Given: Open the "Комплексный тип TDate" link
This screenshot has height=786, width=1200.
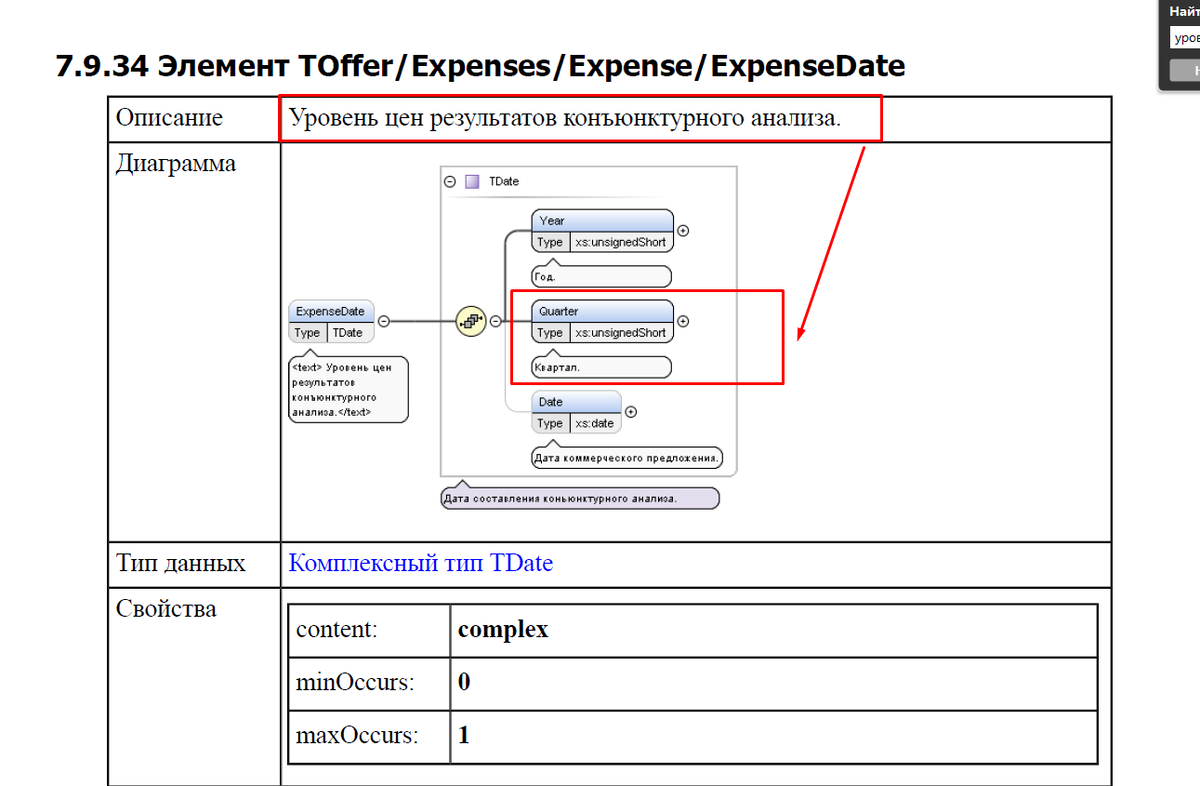Looking at the screenshot, I should [x=420, y=562].
